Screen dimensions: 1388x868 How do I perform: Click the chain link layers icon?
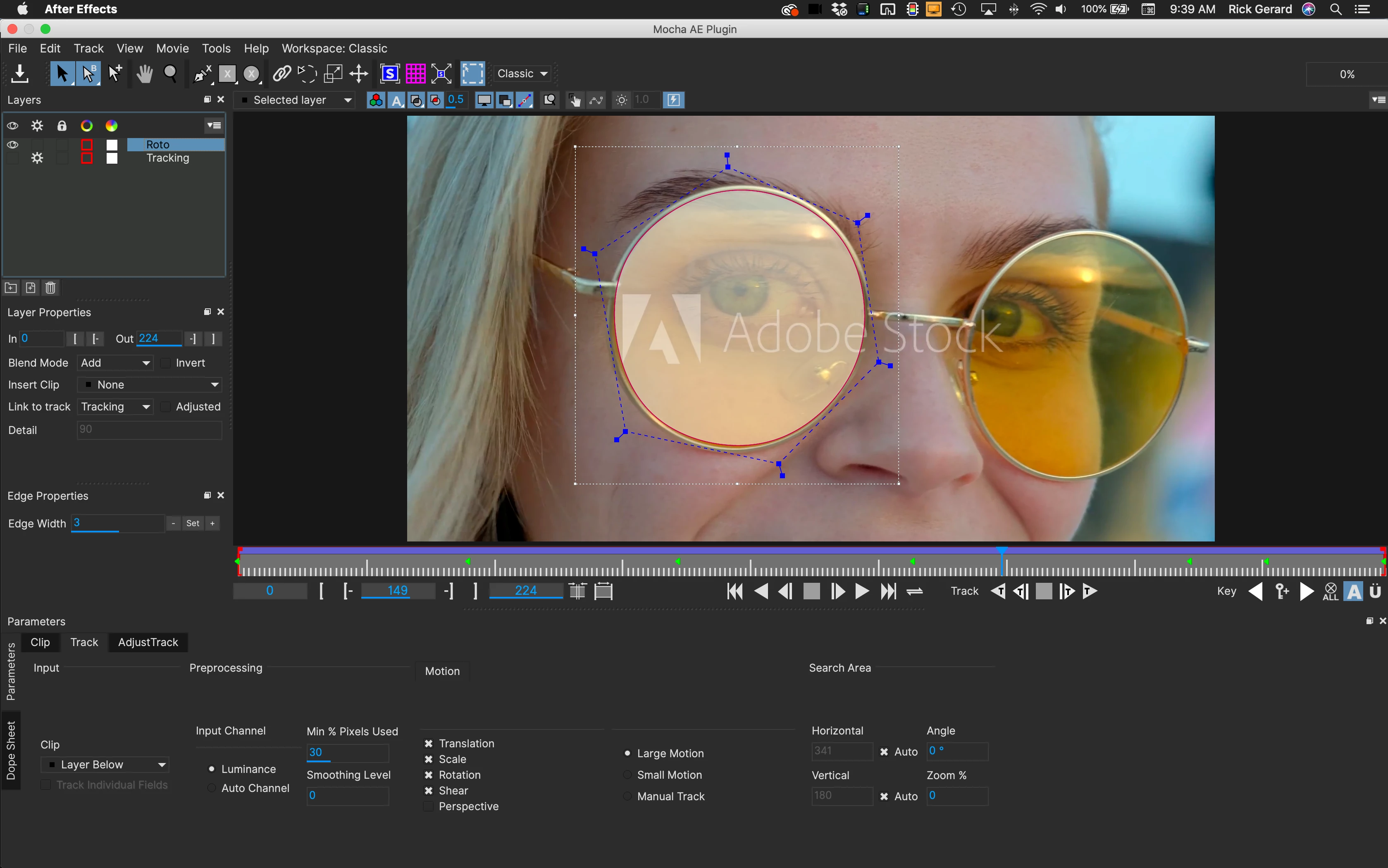pyautogui.click(x=281, y=74)
